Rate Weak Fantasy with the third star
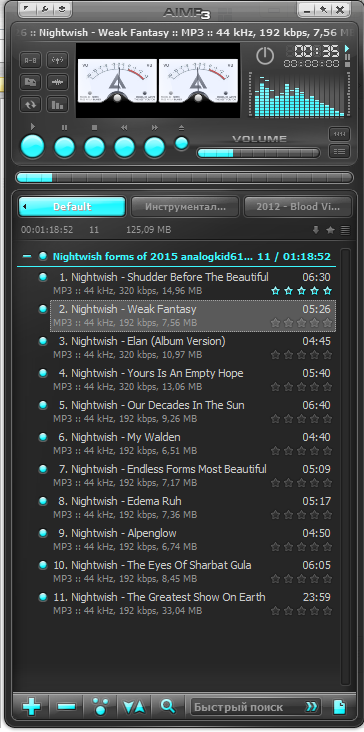This screenshot has width=364, height=732. (x=301, y=323)
